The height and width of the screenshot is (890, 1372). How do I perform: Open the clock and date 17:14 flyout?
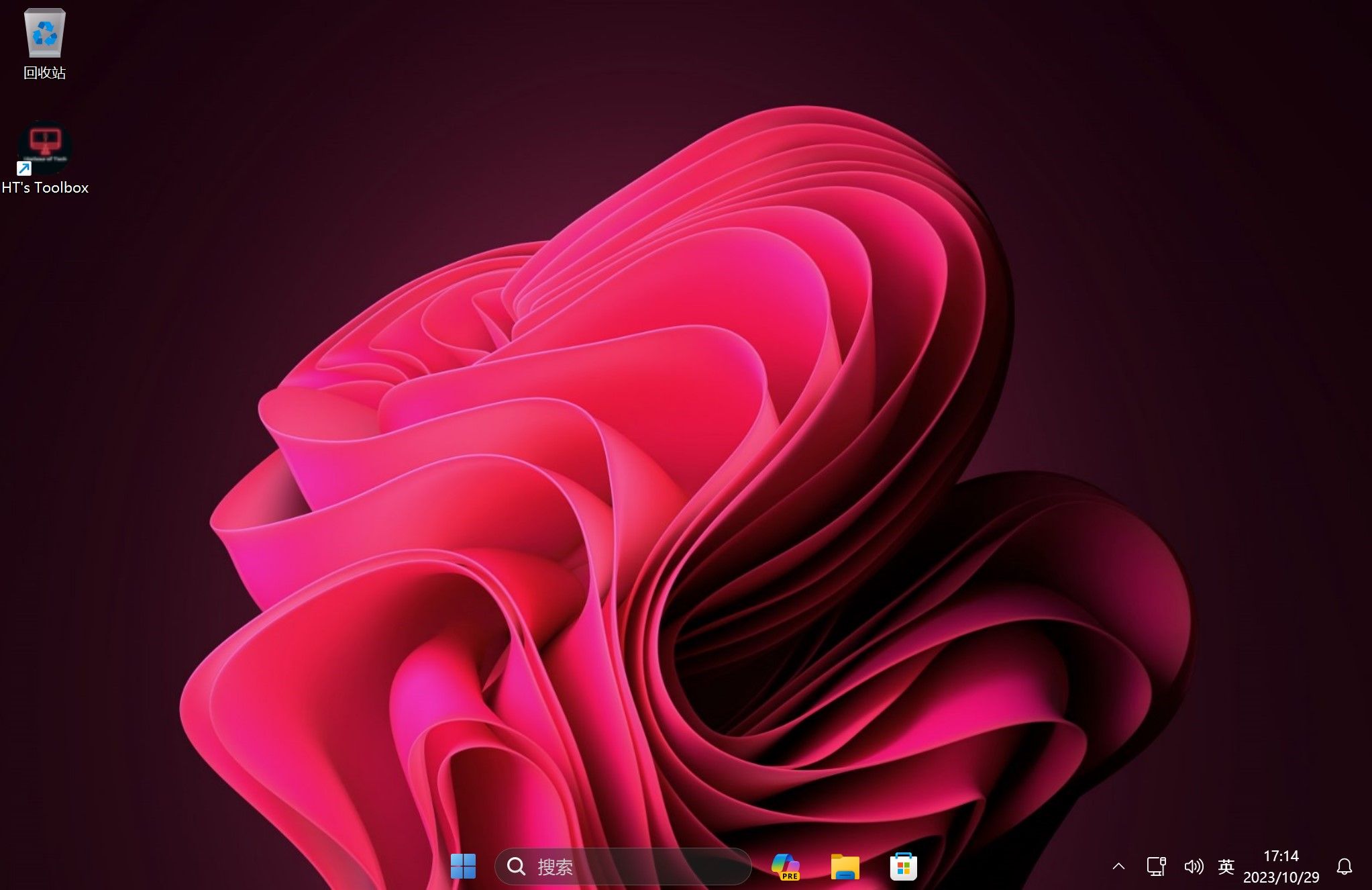coord(1281,867)
